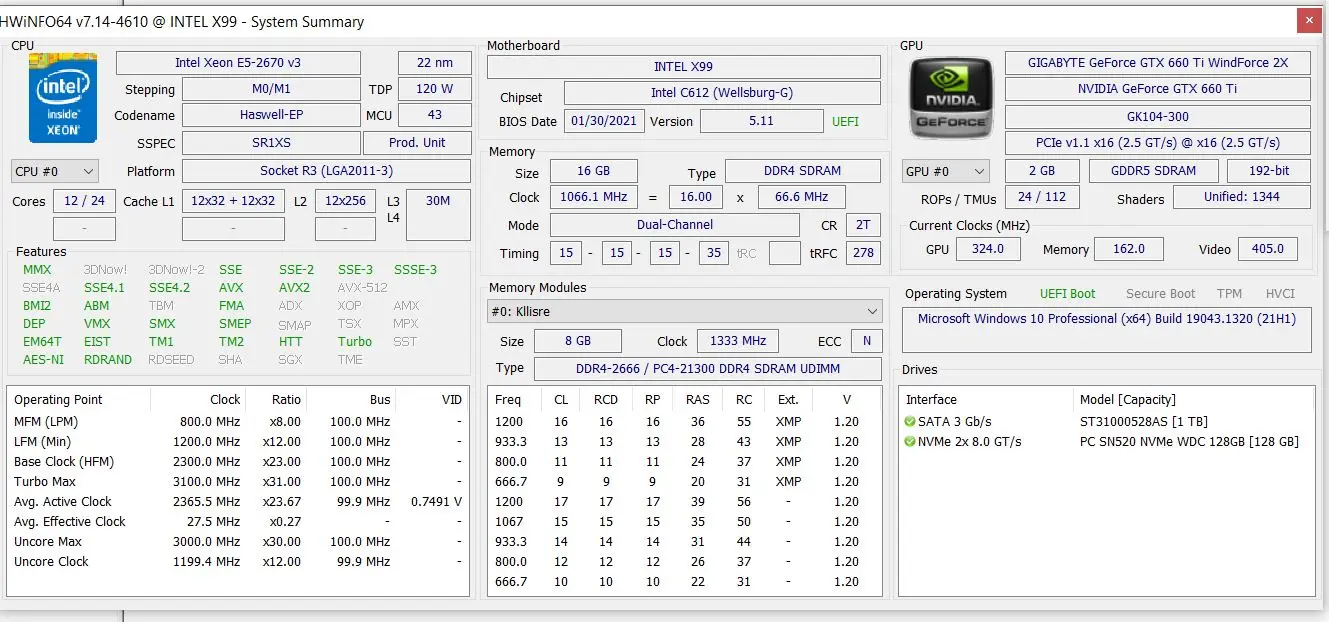Click the SSE4.2 feature label
This screenshot has height=622, width=1329.
[x=169, y=288]
